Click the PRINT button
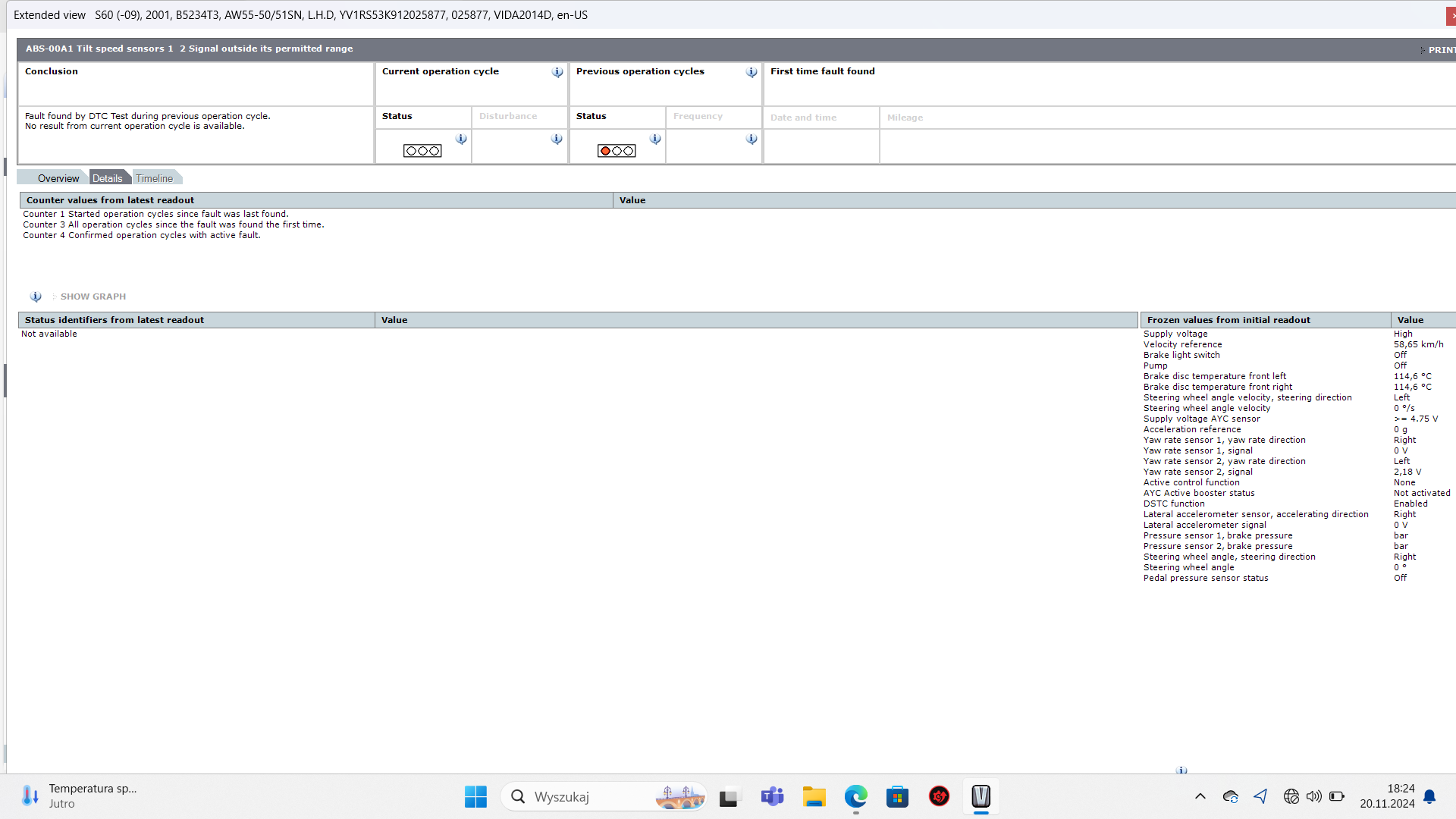Image resolution: width=1456 pixels, height=819 pixels. (1440, 50)
